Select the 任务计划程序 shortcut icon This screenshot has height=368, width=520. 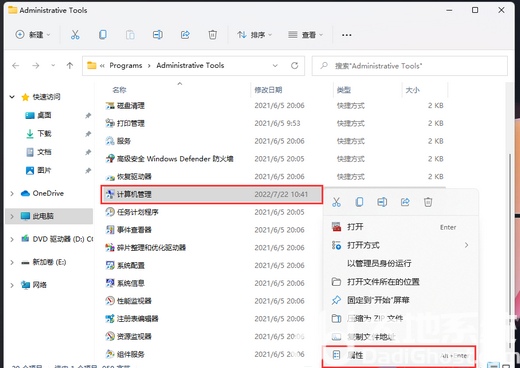(110, 212)
